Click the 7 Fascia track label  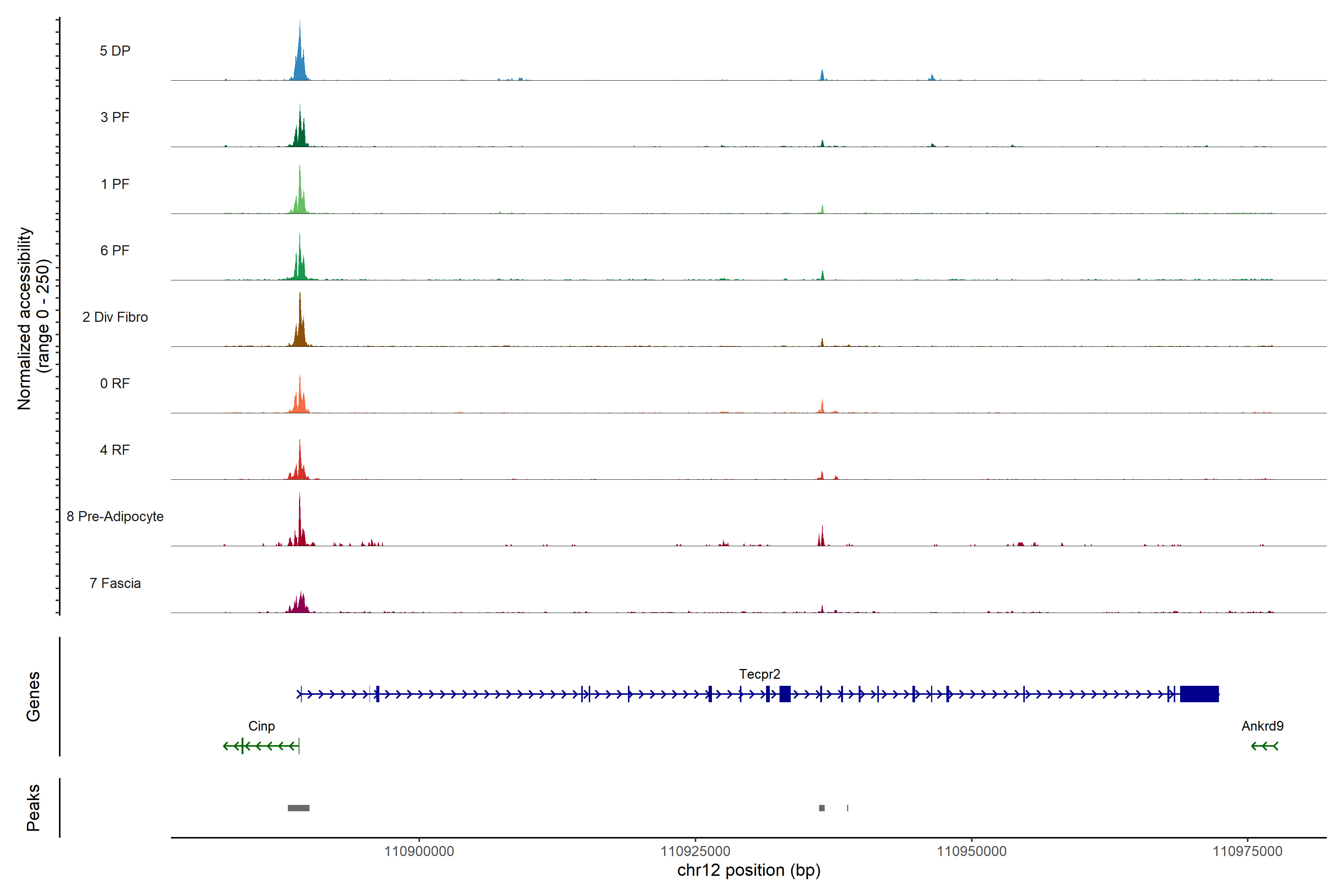pyautogui.click(x=115, y=584)
